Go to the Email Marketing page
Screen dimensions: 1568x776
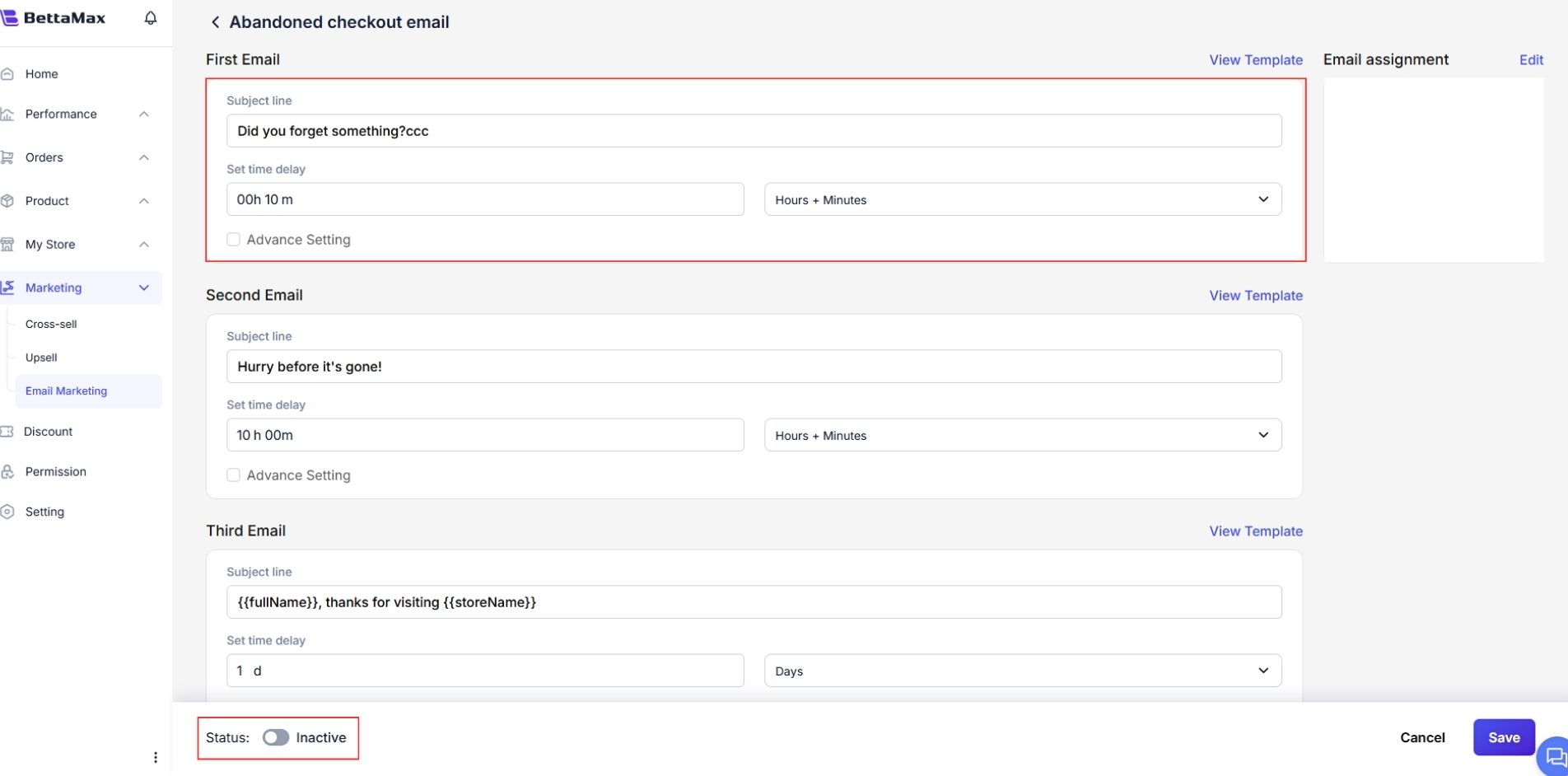pyautogui.click(x=66, y=390)
